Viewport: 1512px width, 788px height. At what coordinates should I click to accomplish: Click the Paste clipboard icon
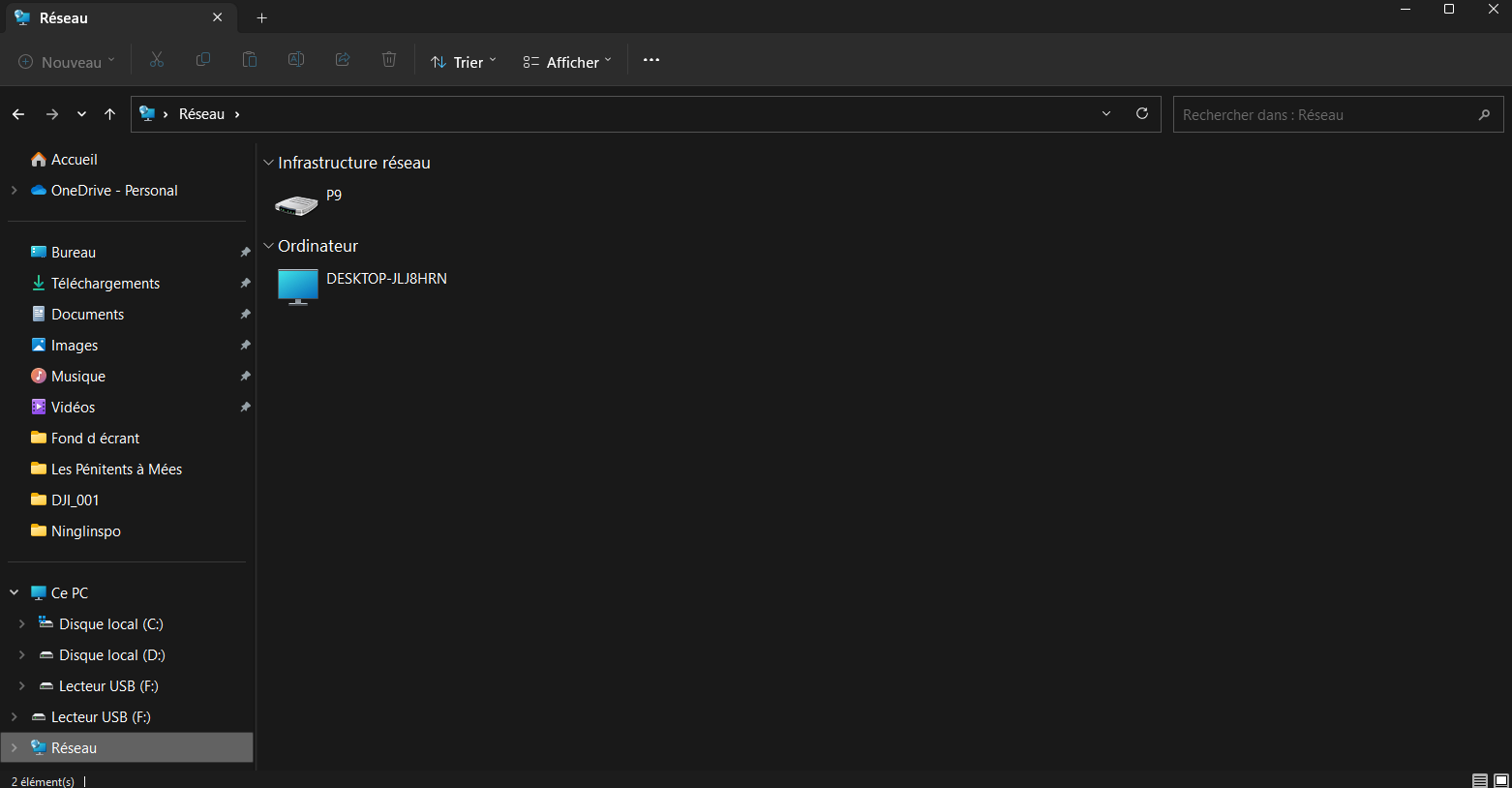click(250, 60)
